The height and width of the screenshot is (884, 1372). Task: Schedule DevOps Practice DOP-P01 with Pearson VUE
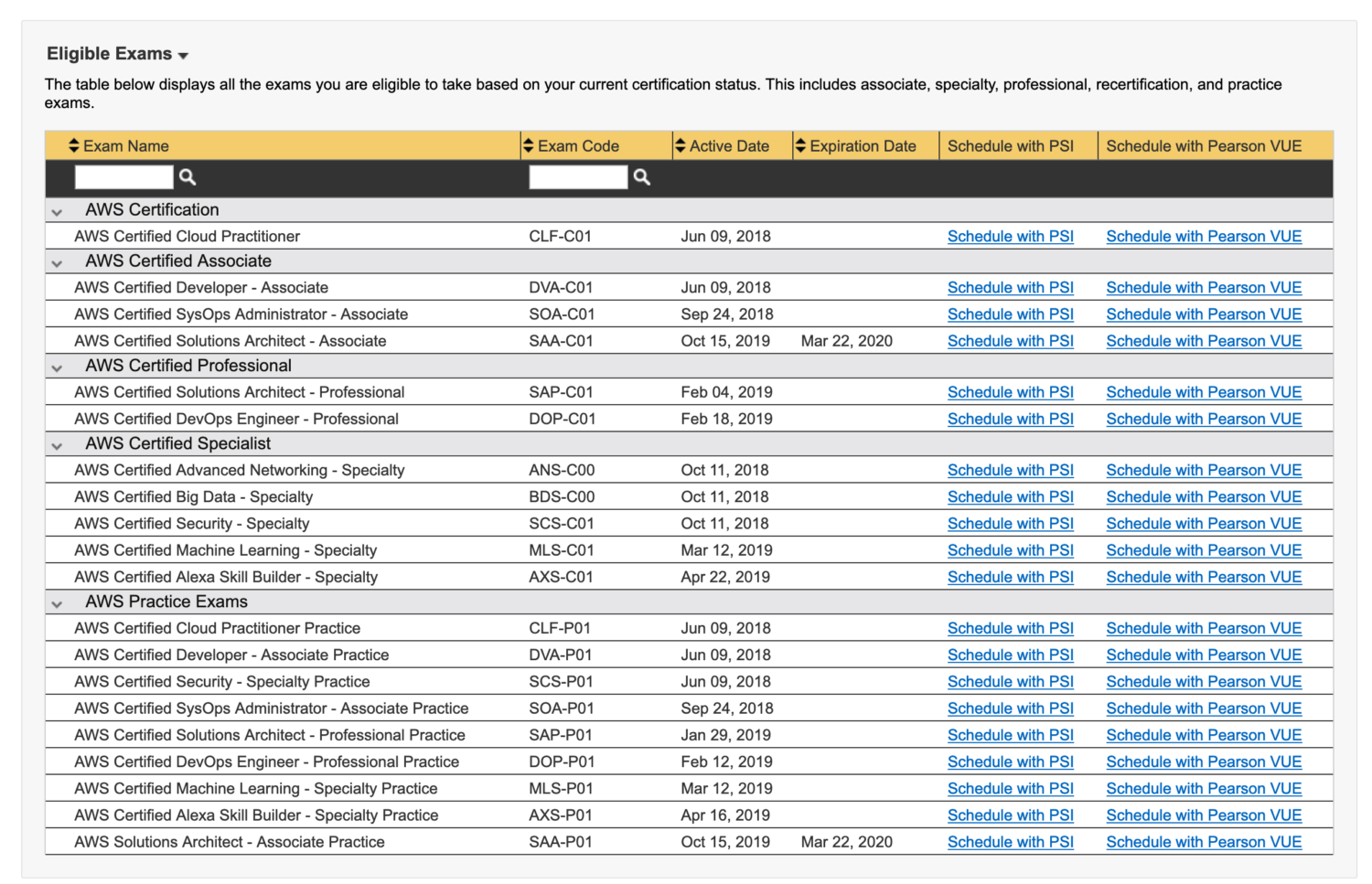[x=1204, y=762]
